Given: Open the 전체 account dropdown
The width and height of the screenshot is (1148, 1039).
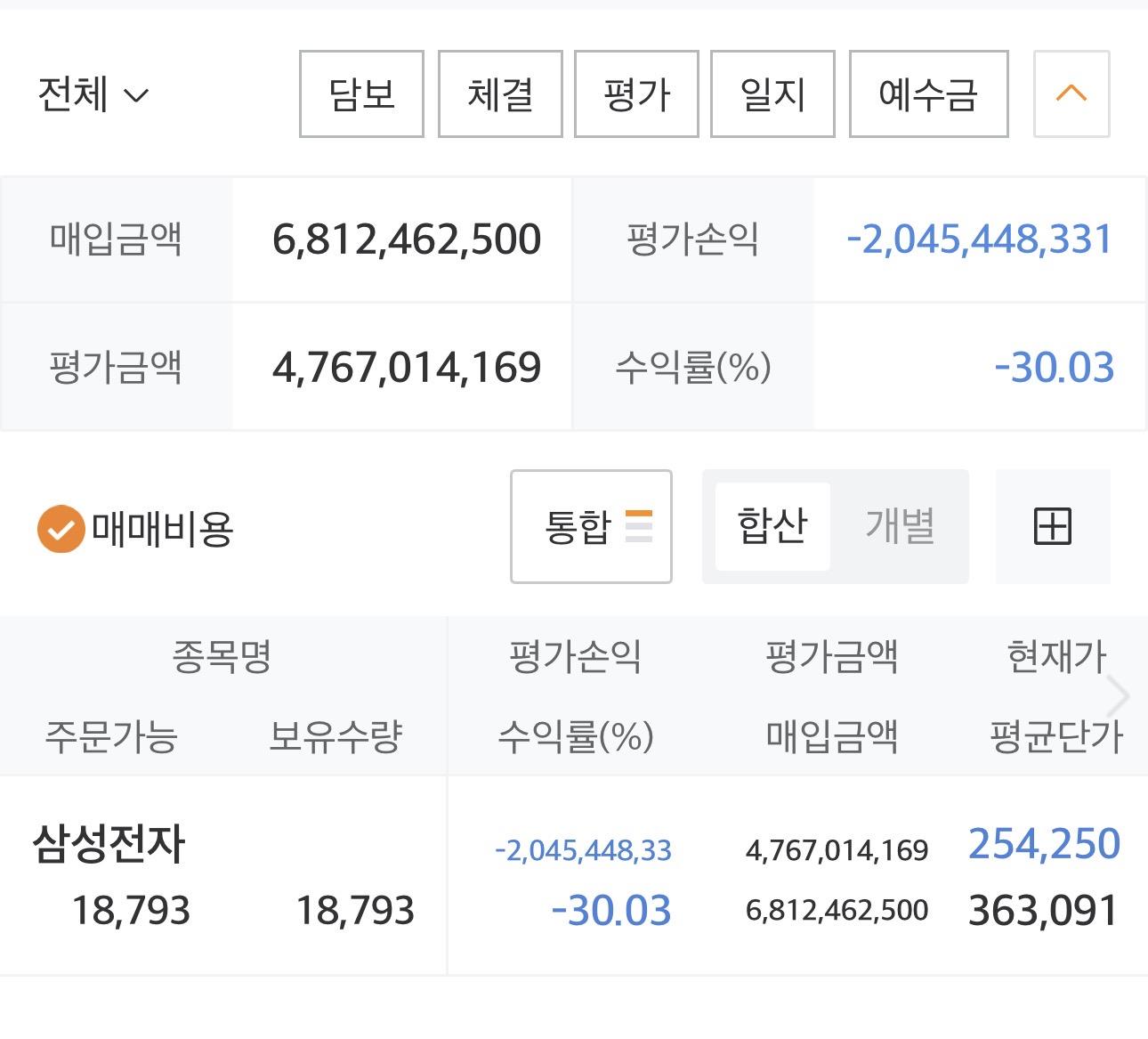Looking at the screenshot, I should 93,94.
